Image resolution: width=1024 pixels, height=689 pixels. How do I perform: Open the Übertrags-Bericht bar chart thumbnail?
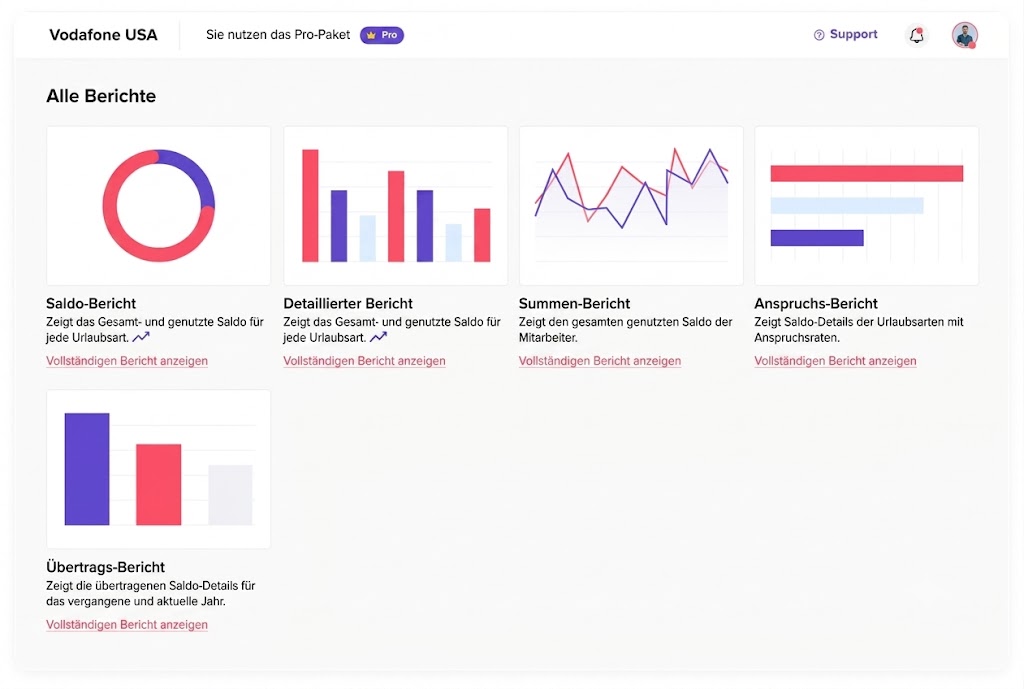click(159, 469)
